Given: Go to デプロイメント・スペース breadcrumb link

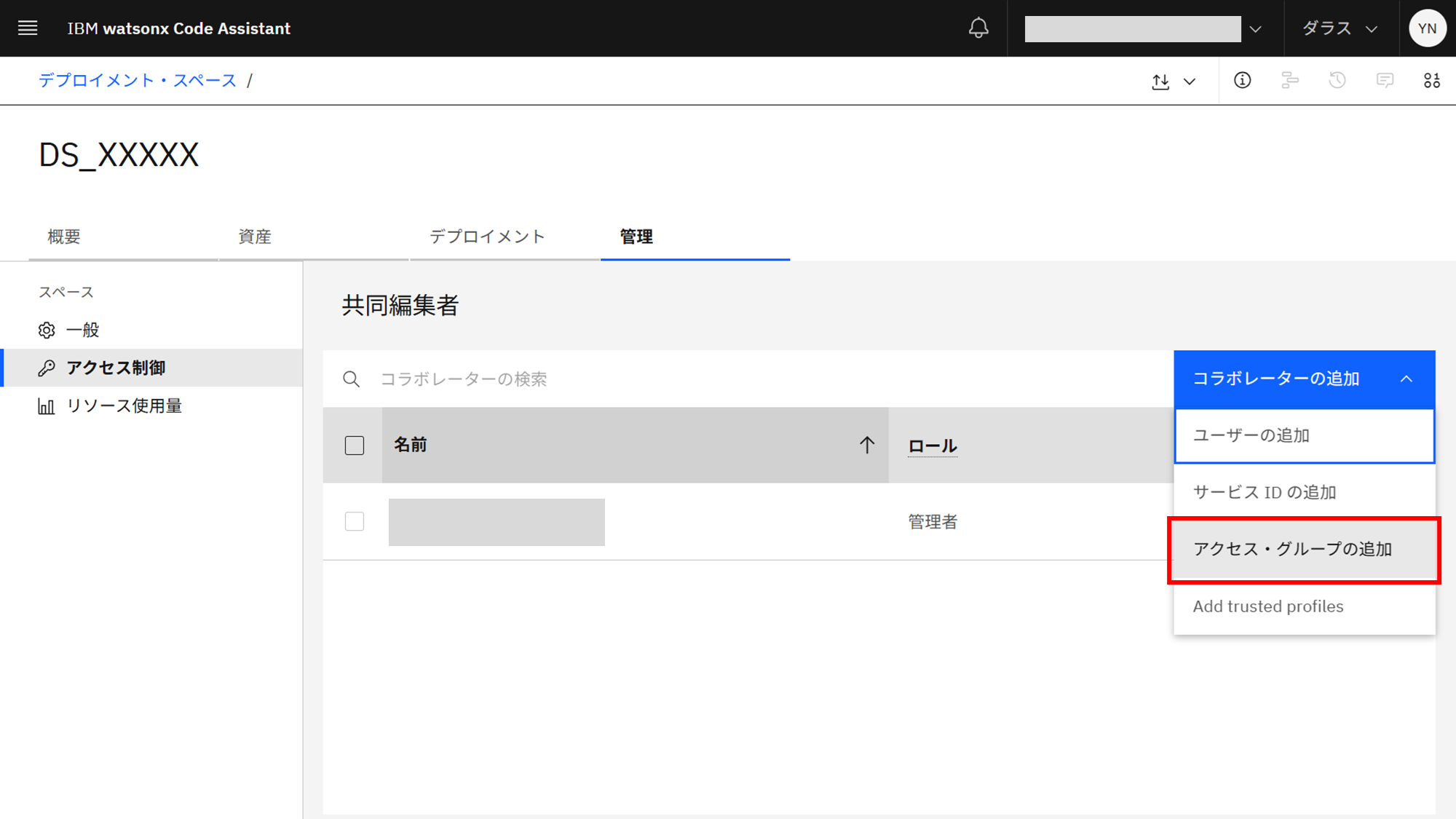Looking at the screenshot, I should click(138, 80).
